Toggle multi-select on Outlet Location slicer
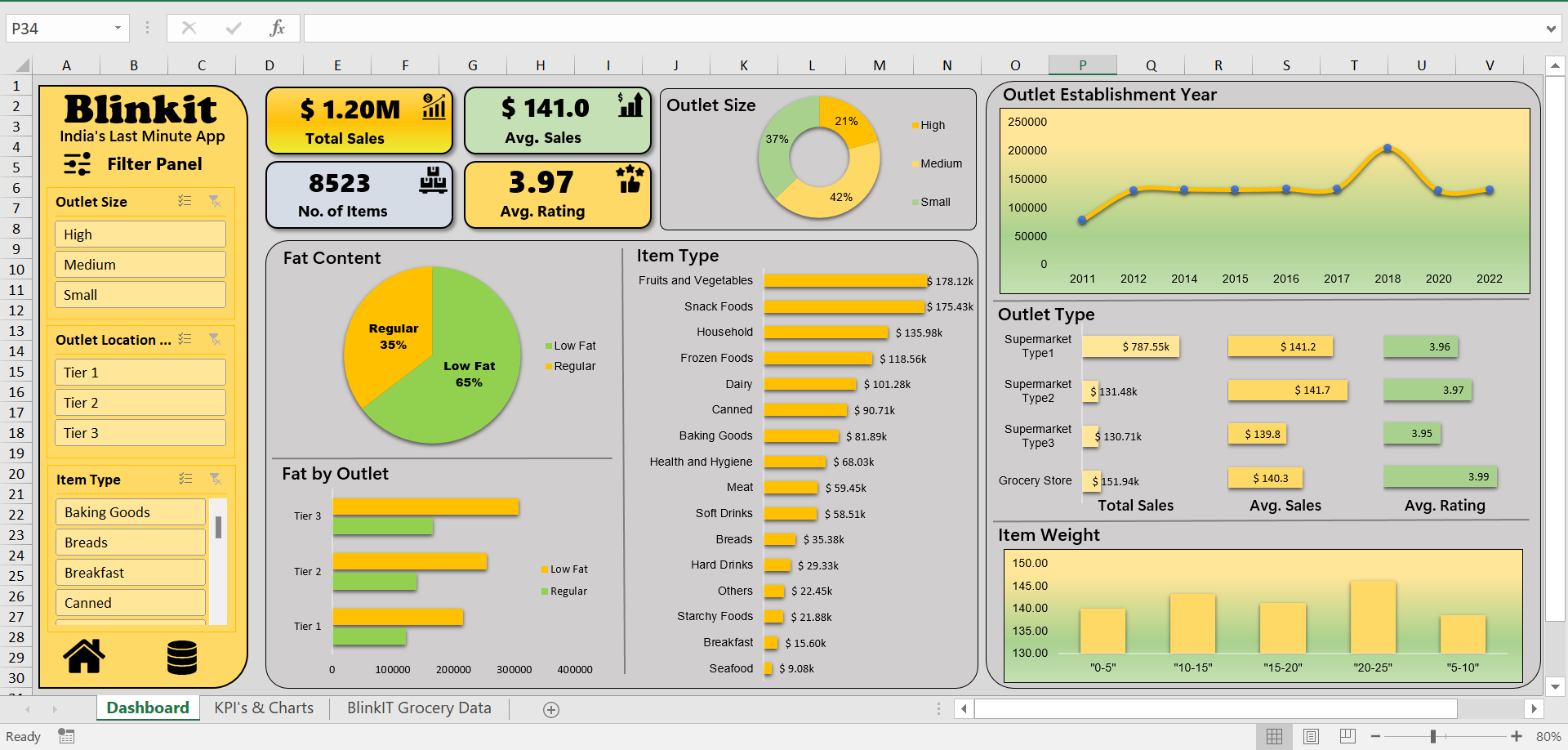The width and height of the screenshot is (1568, 750). click(x=185, y=339)
